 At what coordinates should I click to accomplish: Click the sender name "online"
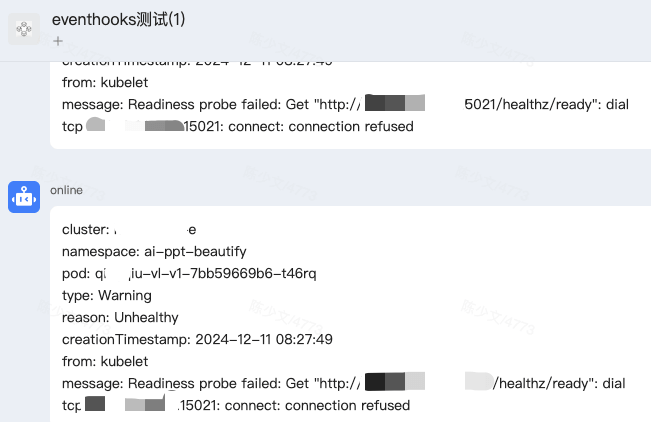tap(66, 190)
